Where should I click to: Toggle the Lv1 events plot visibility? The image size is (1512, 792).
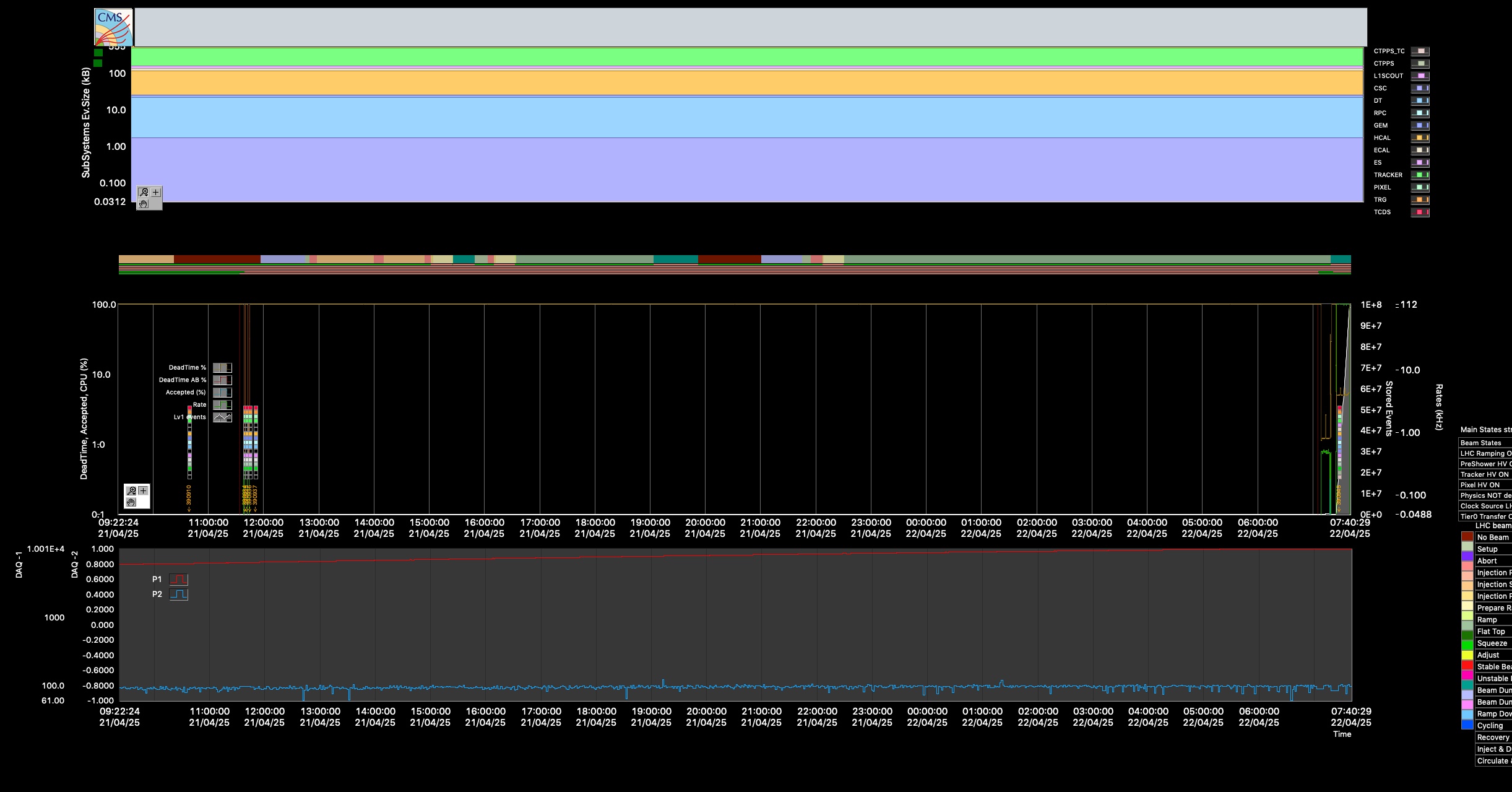pos(222,417)
